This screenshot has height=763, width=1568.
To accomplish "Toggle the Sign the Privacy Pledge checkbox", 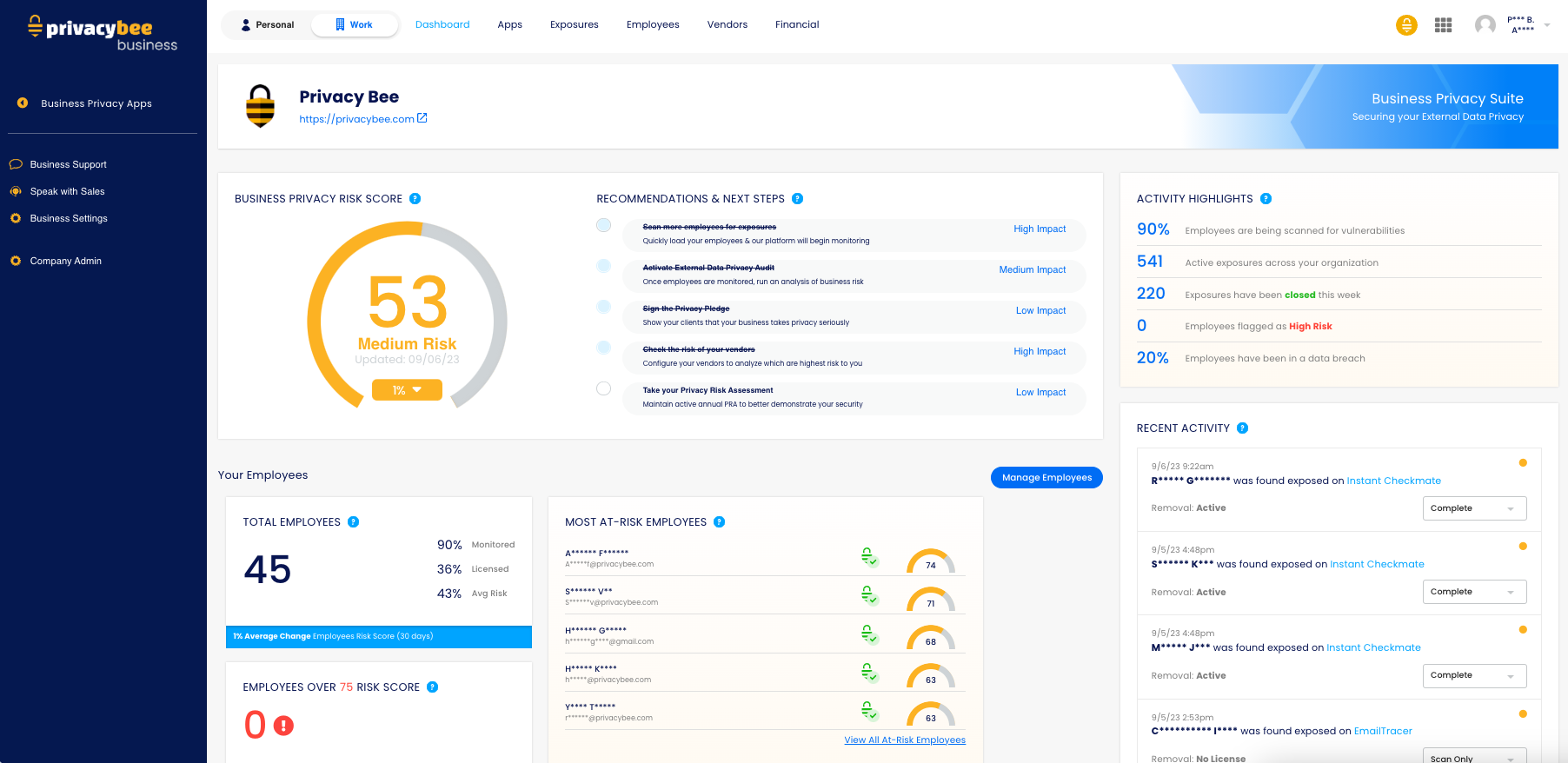I will [604, 307].
